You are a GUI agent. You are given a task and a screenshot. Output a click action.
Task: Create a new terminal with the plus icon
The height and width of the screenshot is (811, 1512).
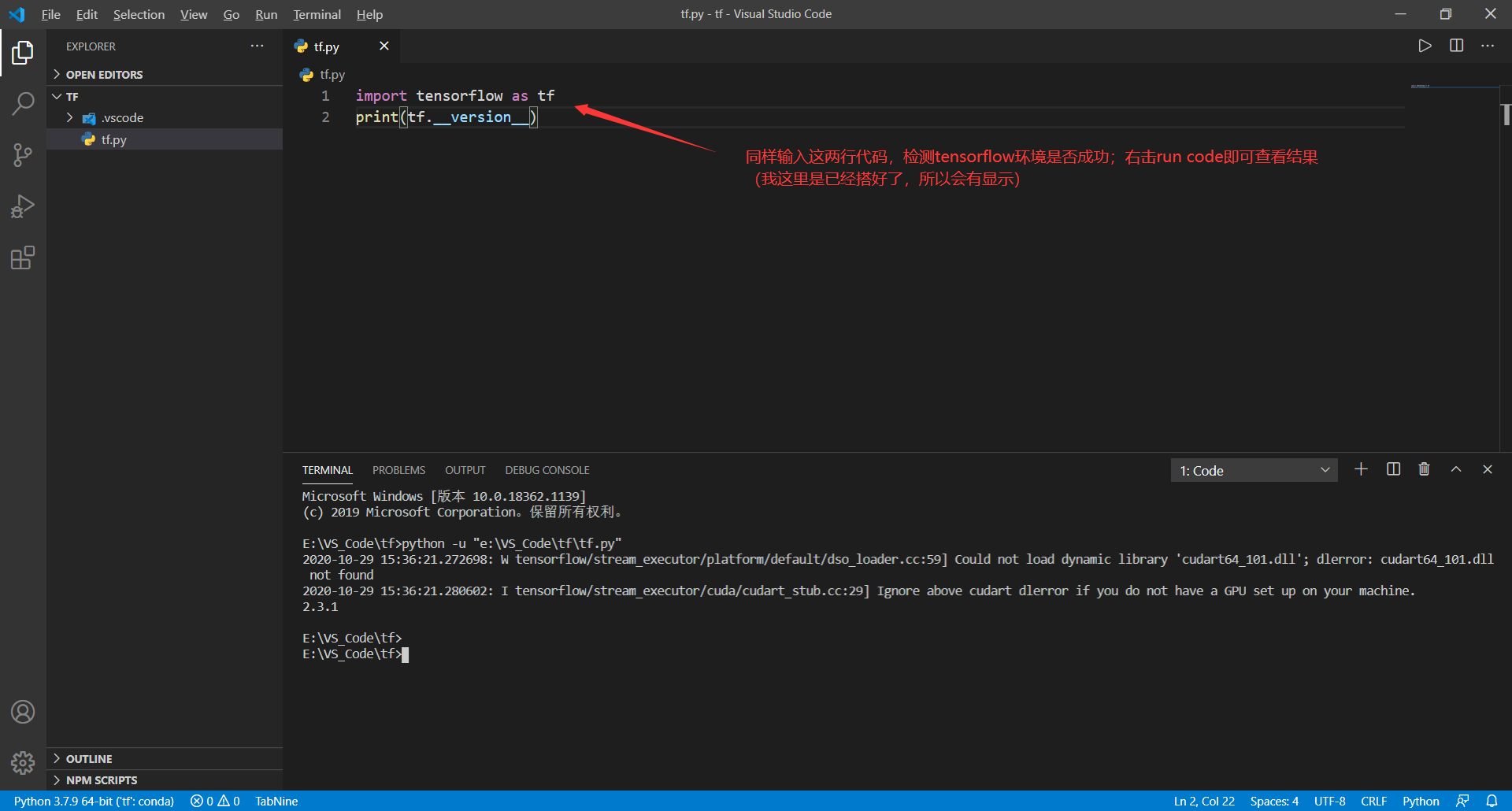pyautogui.click(x=1361, y=468)
